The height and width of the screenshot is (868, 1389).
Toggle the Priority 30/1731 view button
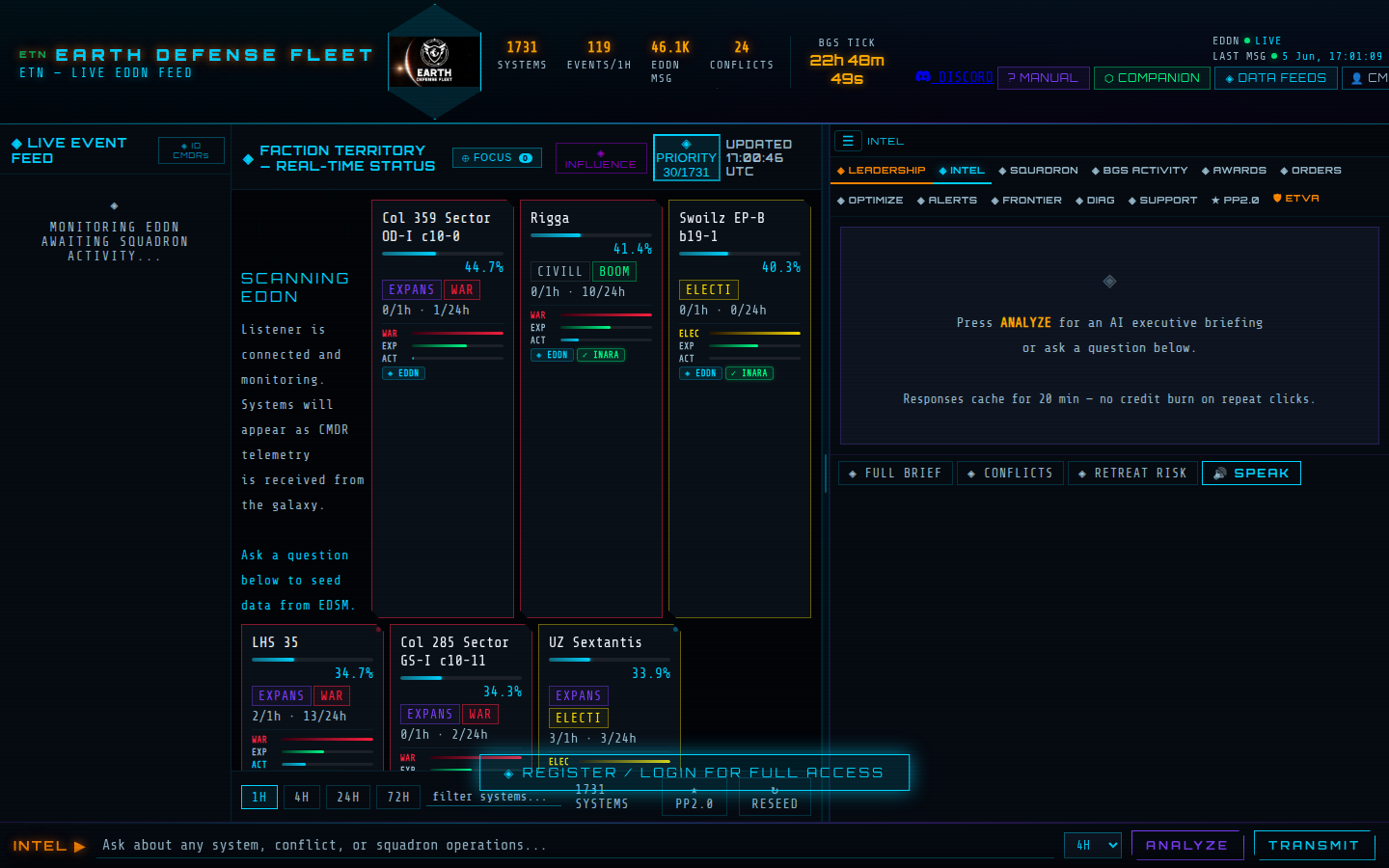[x=686, y=158]
